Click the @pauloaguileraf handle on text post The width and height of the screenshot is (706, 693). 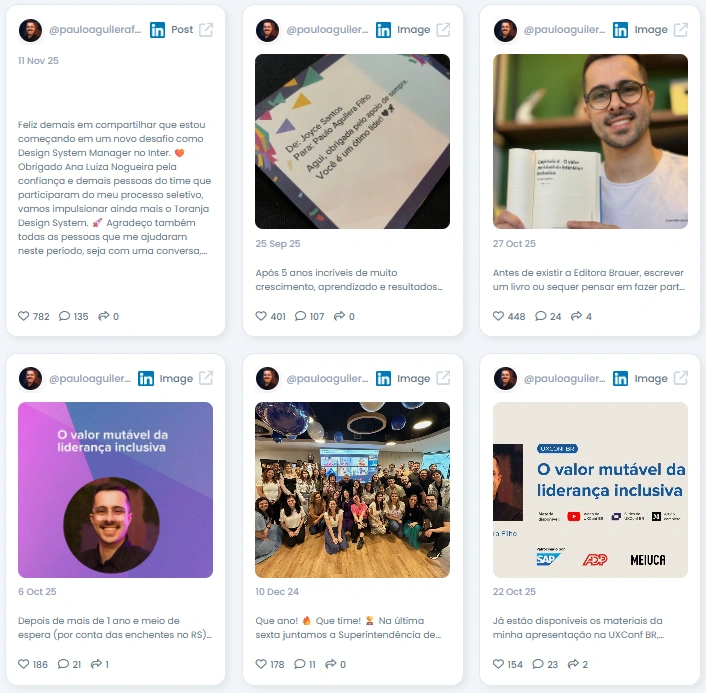[x=95, y=30]
